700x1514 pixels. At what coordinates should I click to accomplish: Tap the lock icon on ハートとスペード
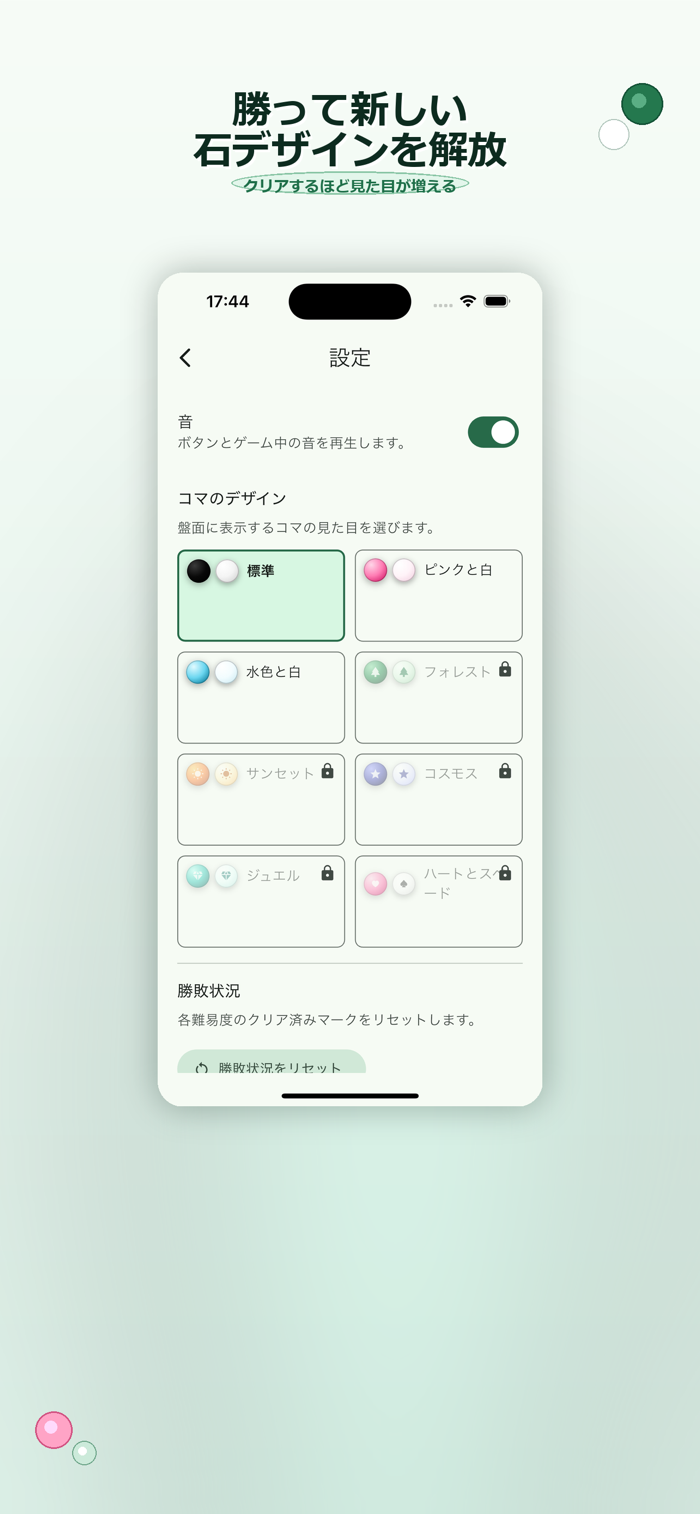[505, 873]
